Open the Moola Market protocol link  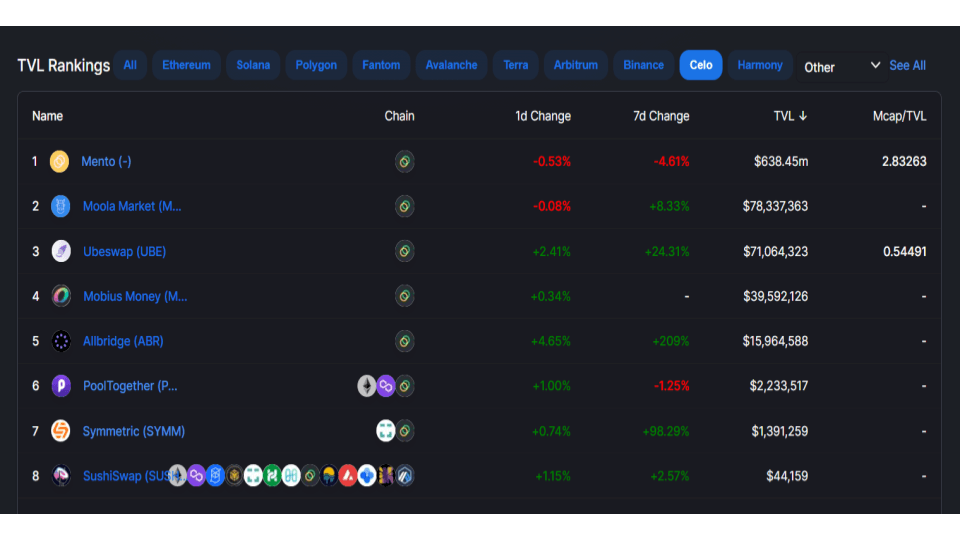coord(132,206)
